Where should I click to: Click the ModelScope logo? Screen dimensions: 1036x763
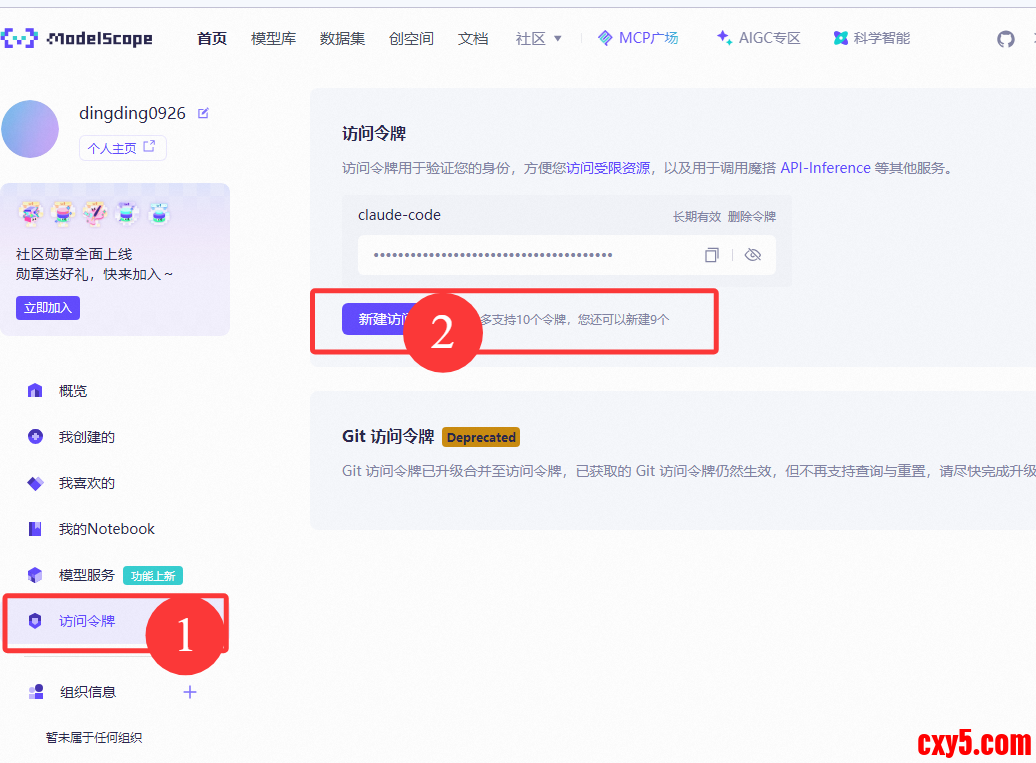pyautogui.click(x=77, y=39)
